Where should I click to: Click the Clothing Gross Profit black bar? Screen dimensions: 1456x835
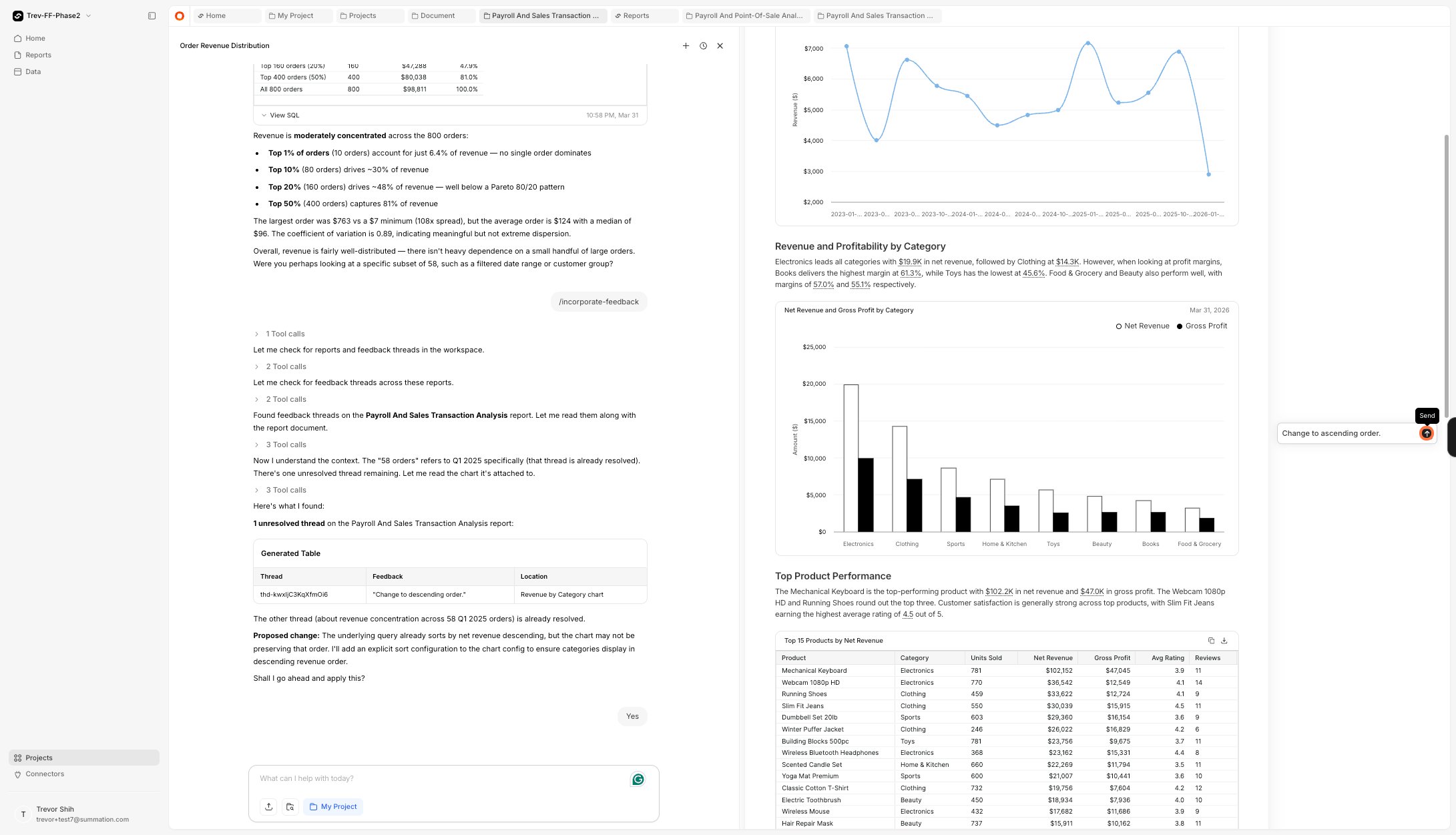point(915,505)
